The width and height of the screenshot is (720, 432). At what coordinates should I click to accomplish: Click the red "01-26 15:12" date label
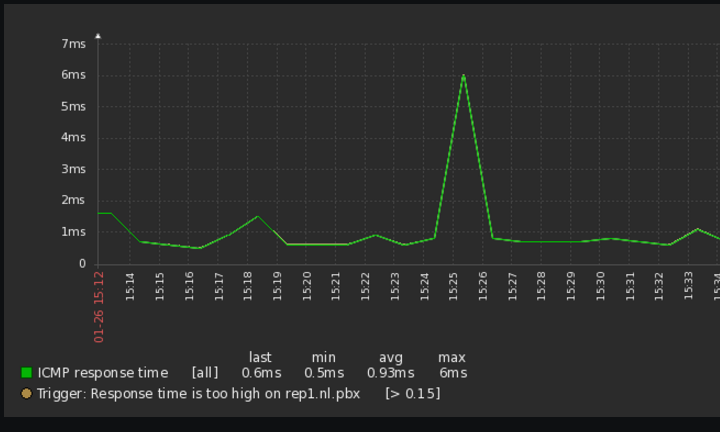(99, 307)
